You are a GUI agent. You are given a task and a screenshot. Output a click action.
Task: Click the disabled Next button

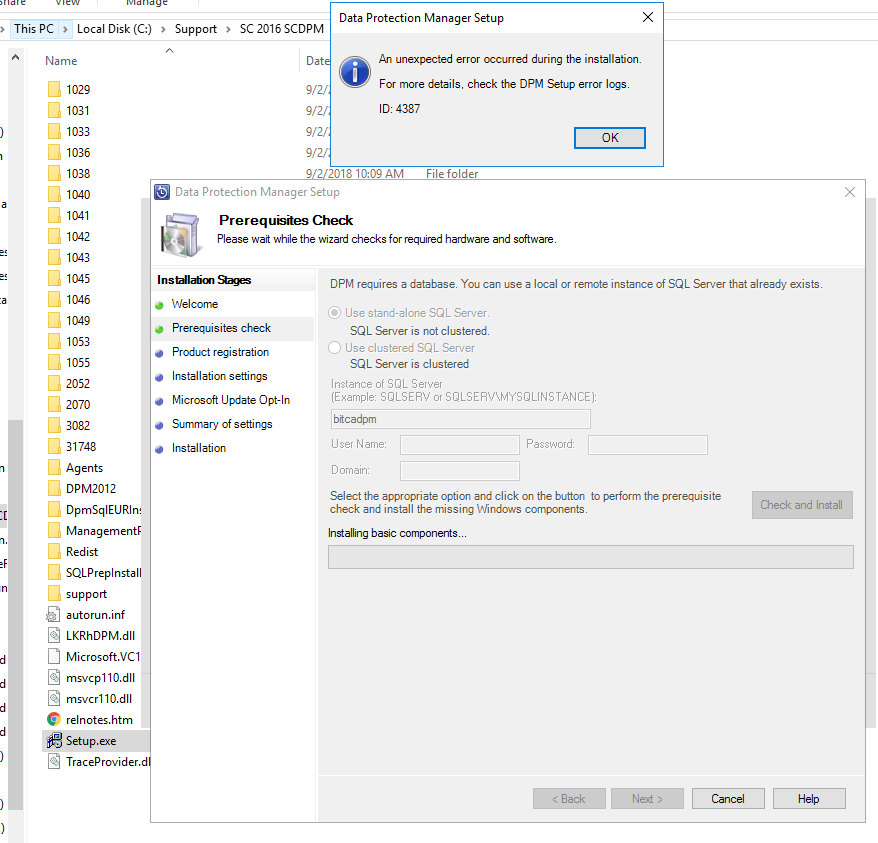647,799
